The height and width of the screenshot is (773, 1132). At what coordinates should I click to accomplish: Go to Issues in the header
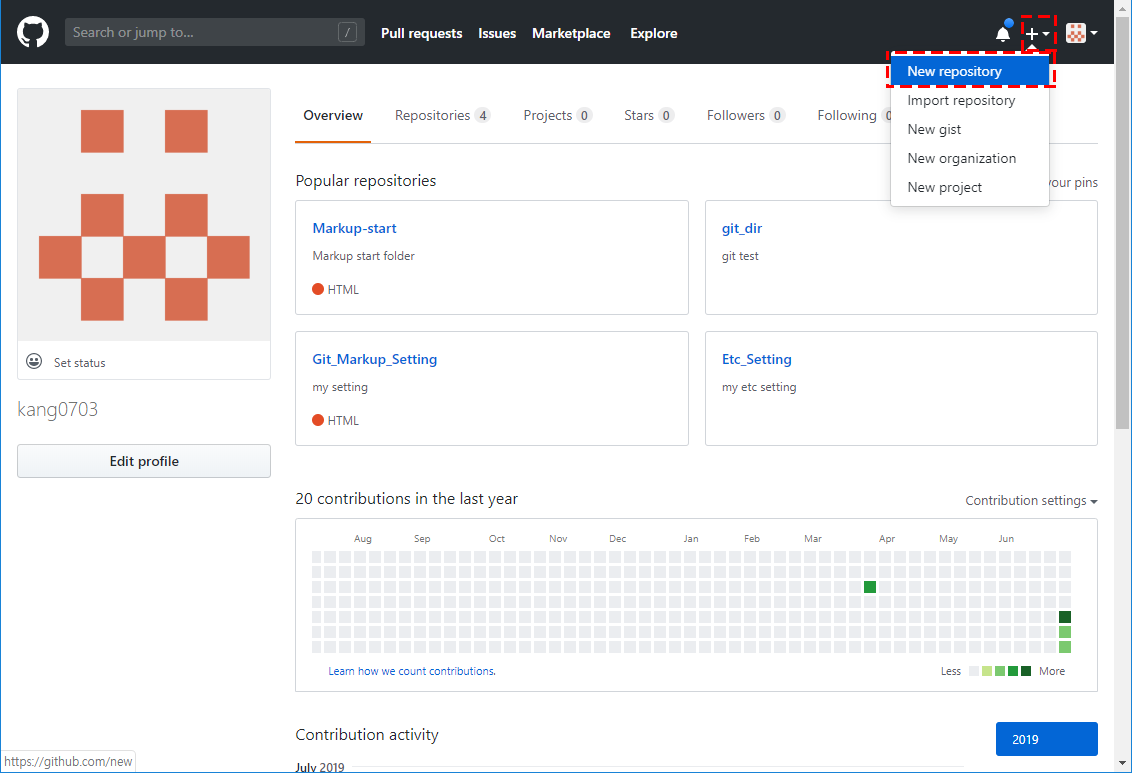coord(497,33)
